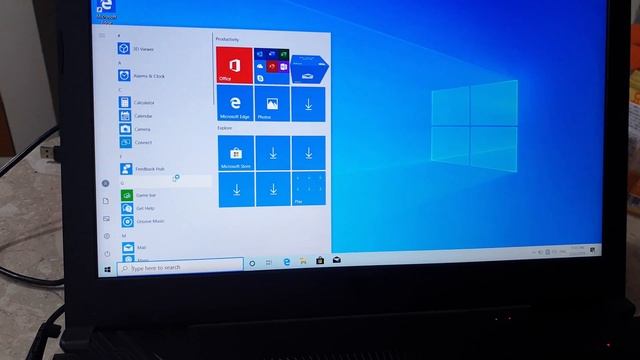The width and height of the screenshot is (640, 360).
Task: Launch Edge from the taskbar
Action: (x=287, y=262)
